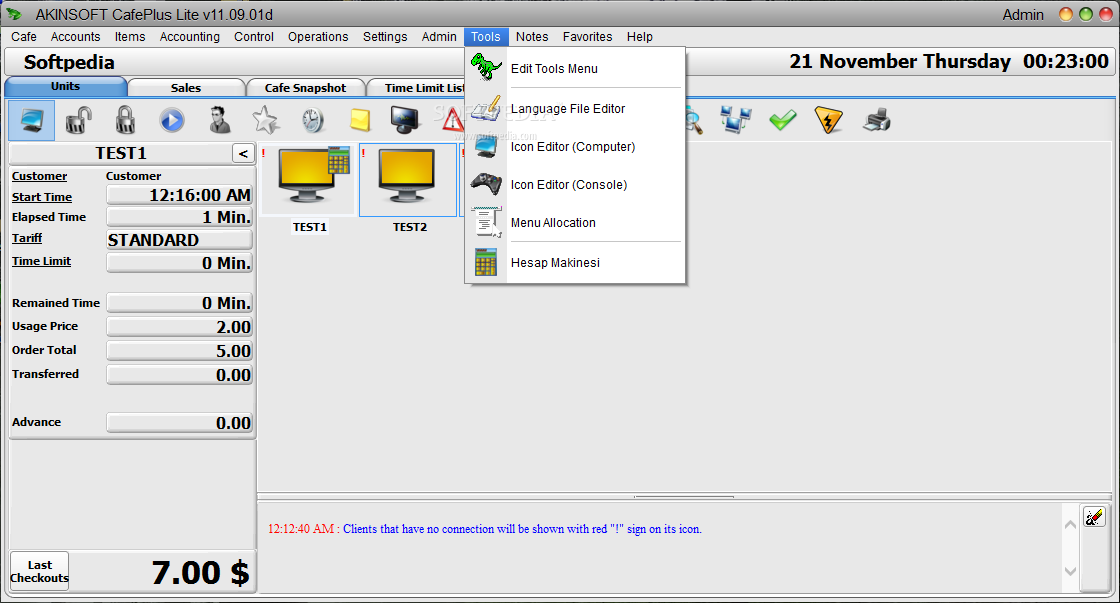This screenshot has height=603, width=1120.
Task: Collapse the TEST1 panel with < button
Action: click(243, 154)
